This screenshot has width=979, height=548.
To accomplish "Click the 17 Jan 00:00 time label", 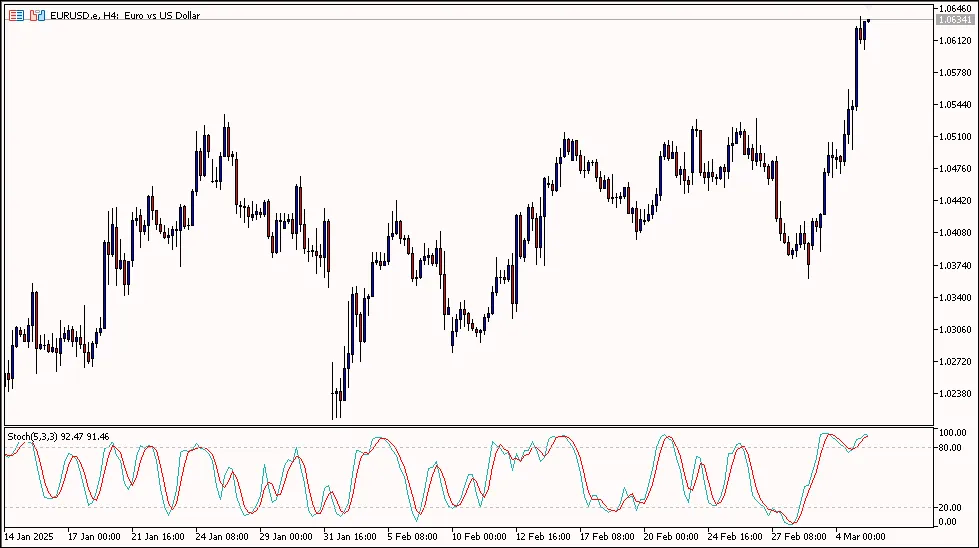I will click(94, 536).
